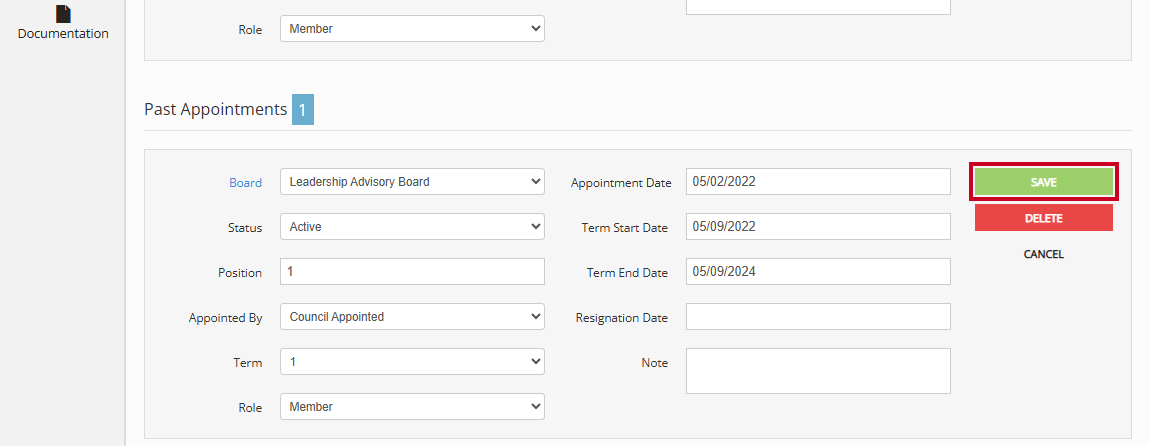The height and width of the screenshot is (446, 1150).
Task: Open the Appointed By dropdown
Action: tap(412, 317)
